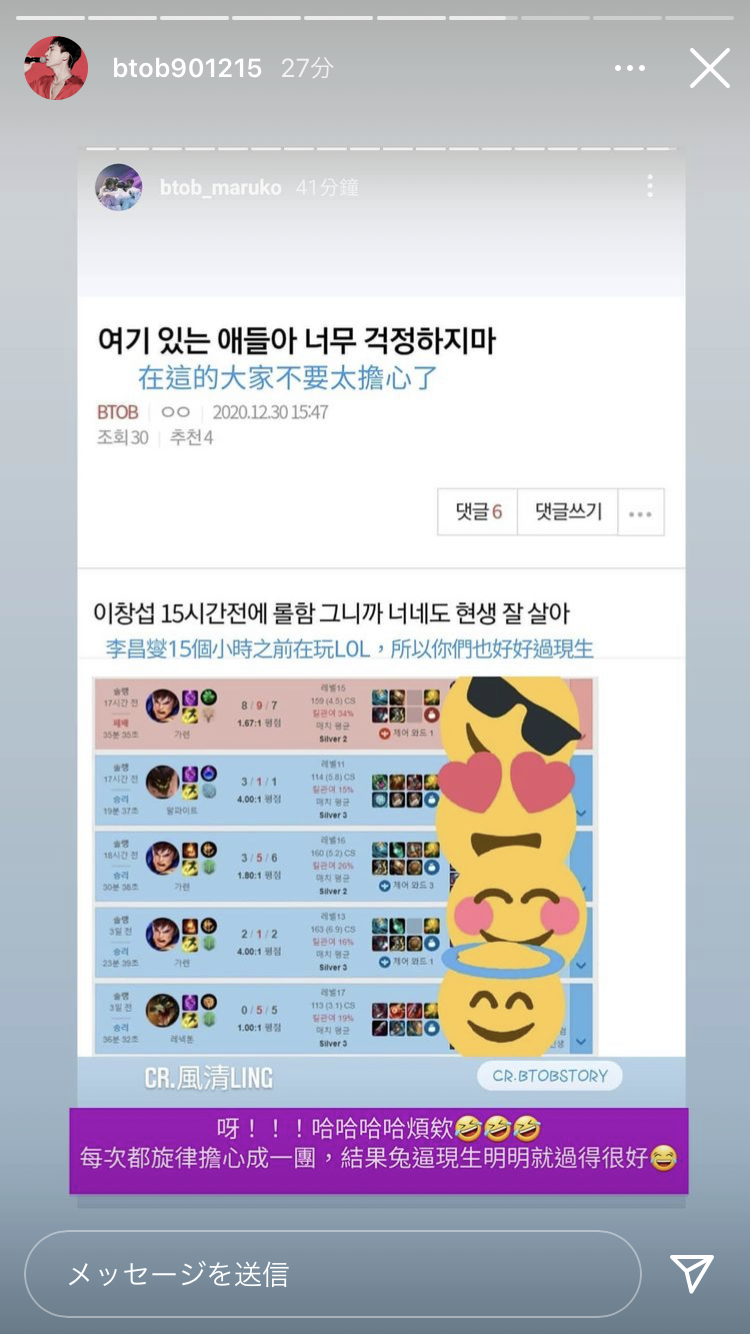Open the vertical three-dot menu of the reposted story
750x1334 pixels.
tap(650, 186)
